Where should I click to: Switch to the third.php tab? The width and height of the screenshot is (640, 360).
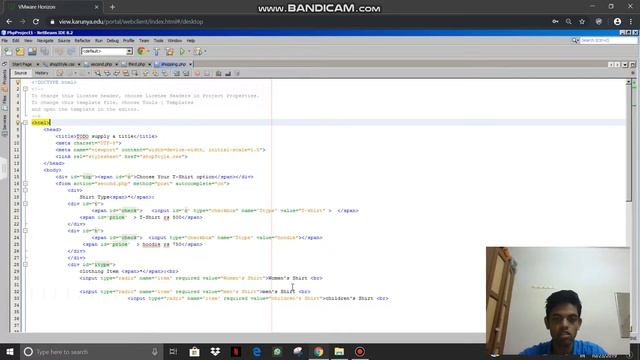(136, 64)
